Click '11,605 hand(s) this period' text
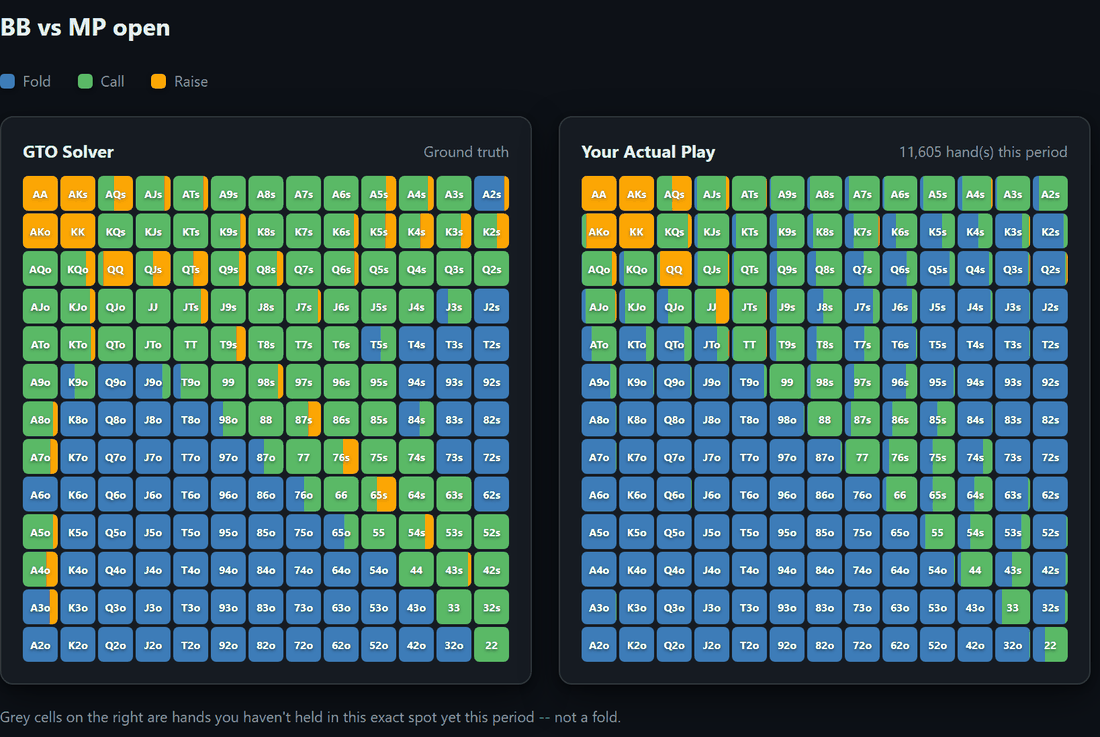Image resolution: width=1100 pixels, height=737 pixels. pos(983,152)
